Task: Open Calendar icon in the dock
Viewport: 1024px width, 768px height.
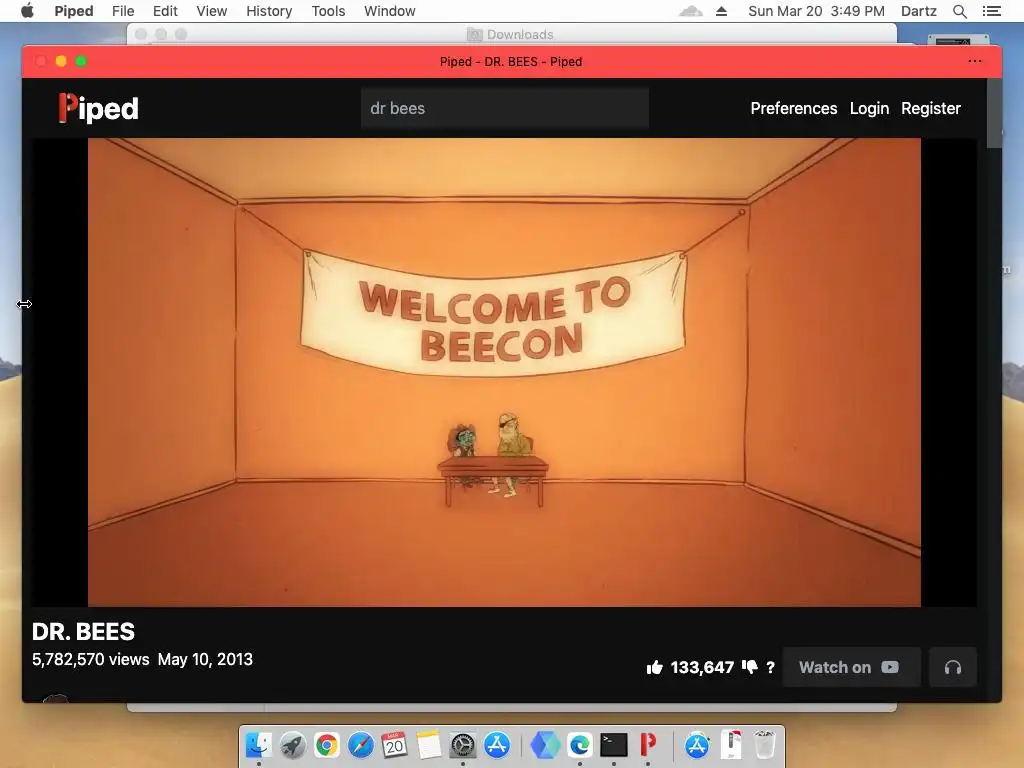Action: coord(394,744)
